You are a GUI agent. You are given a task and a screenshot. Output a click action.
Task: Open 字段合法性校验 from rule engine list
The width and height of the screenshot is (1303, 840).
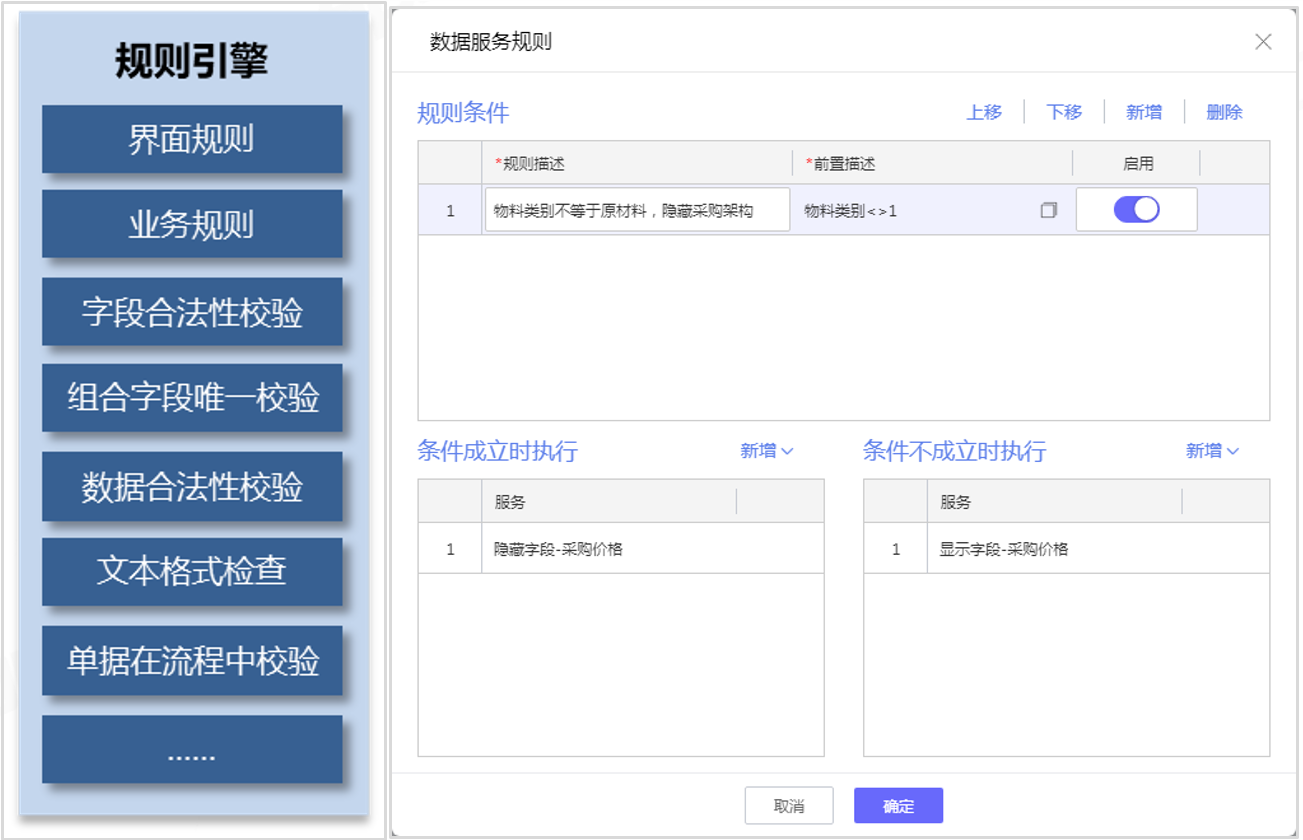tap(192, 313)
